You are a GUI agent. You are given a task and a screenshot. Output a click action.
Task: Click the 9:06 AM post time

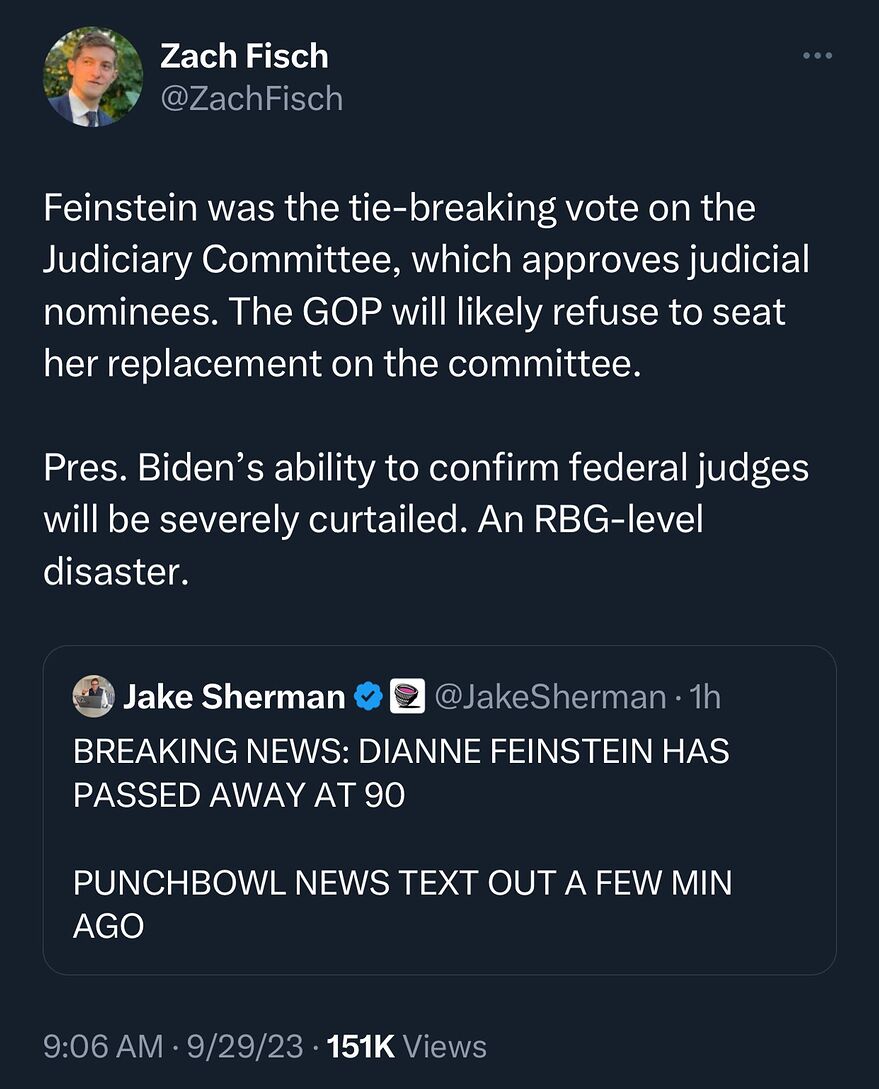click(x=103, y=1046)
